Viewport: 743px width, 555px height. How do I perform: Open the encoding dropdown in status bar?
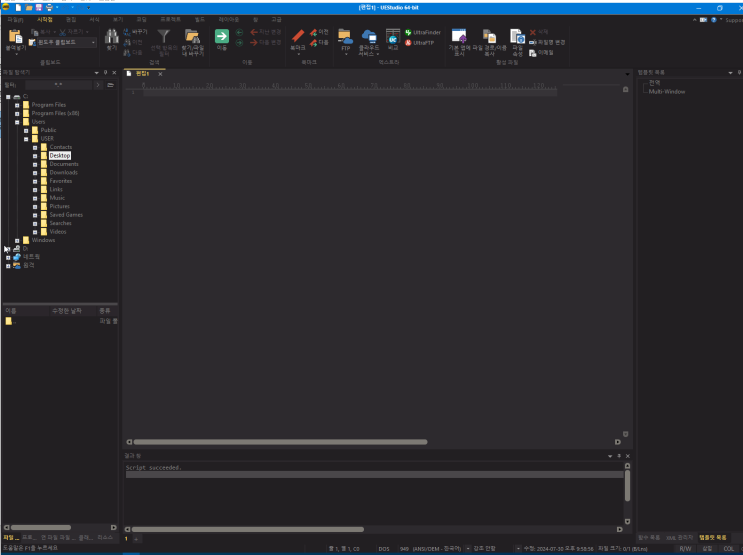(468, 548)
